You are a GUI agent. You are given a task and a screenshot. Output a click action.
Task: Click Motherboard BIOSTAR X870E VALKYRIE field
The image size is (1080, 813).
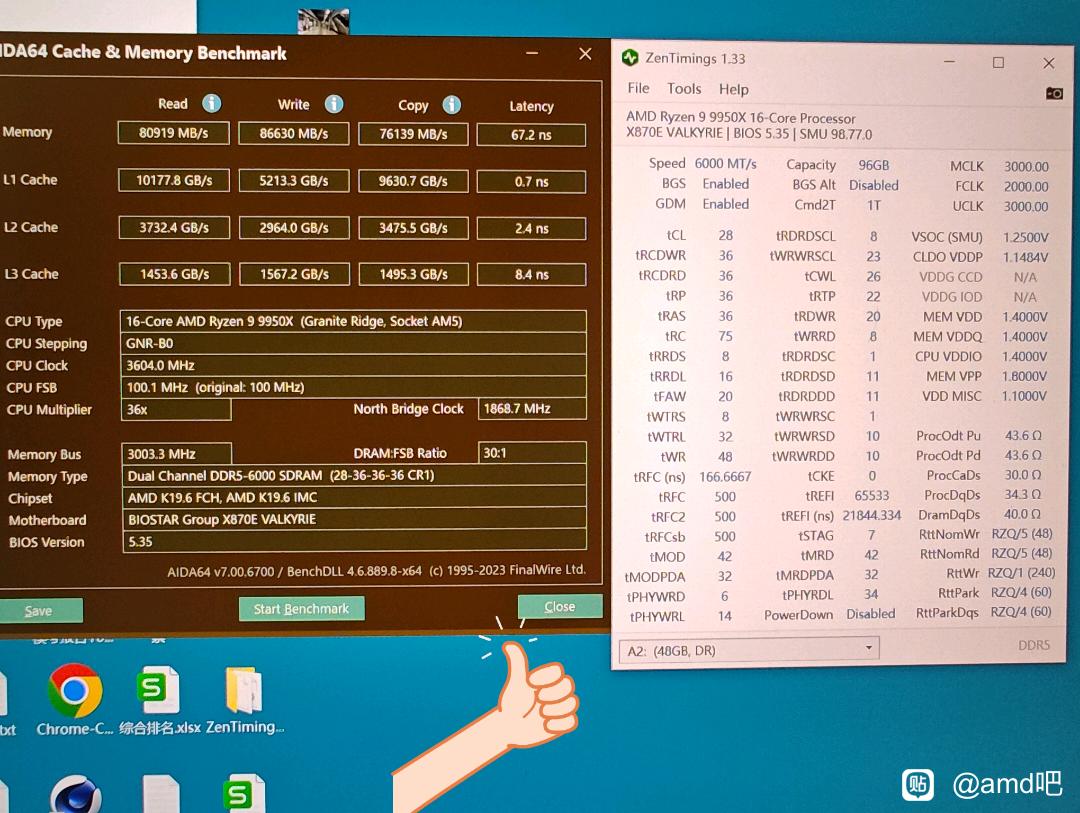pyautogui.click(x=354, y=519)
